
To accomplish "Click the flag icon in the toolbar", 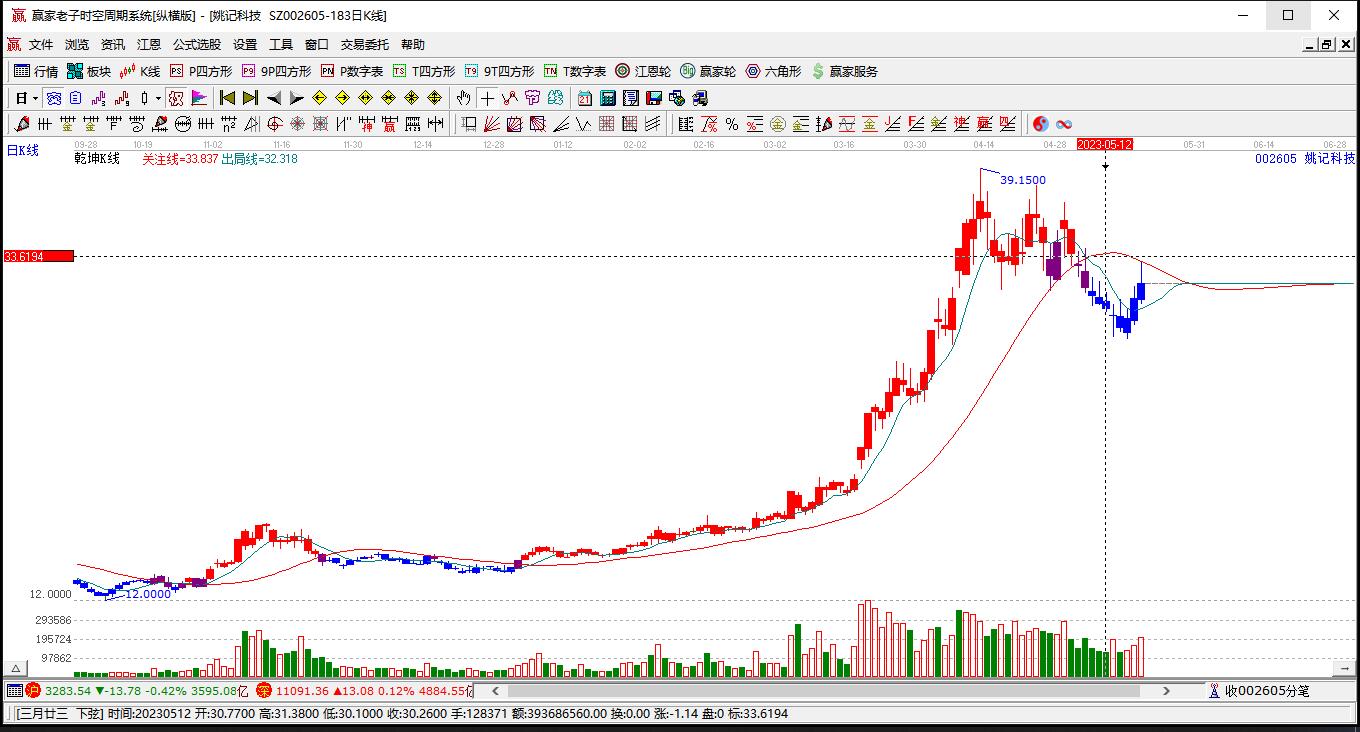I will click(199, 98).
